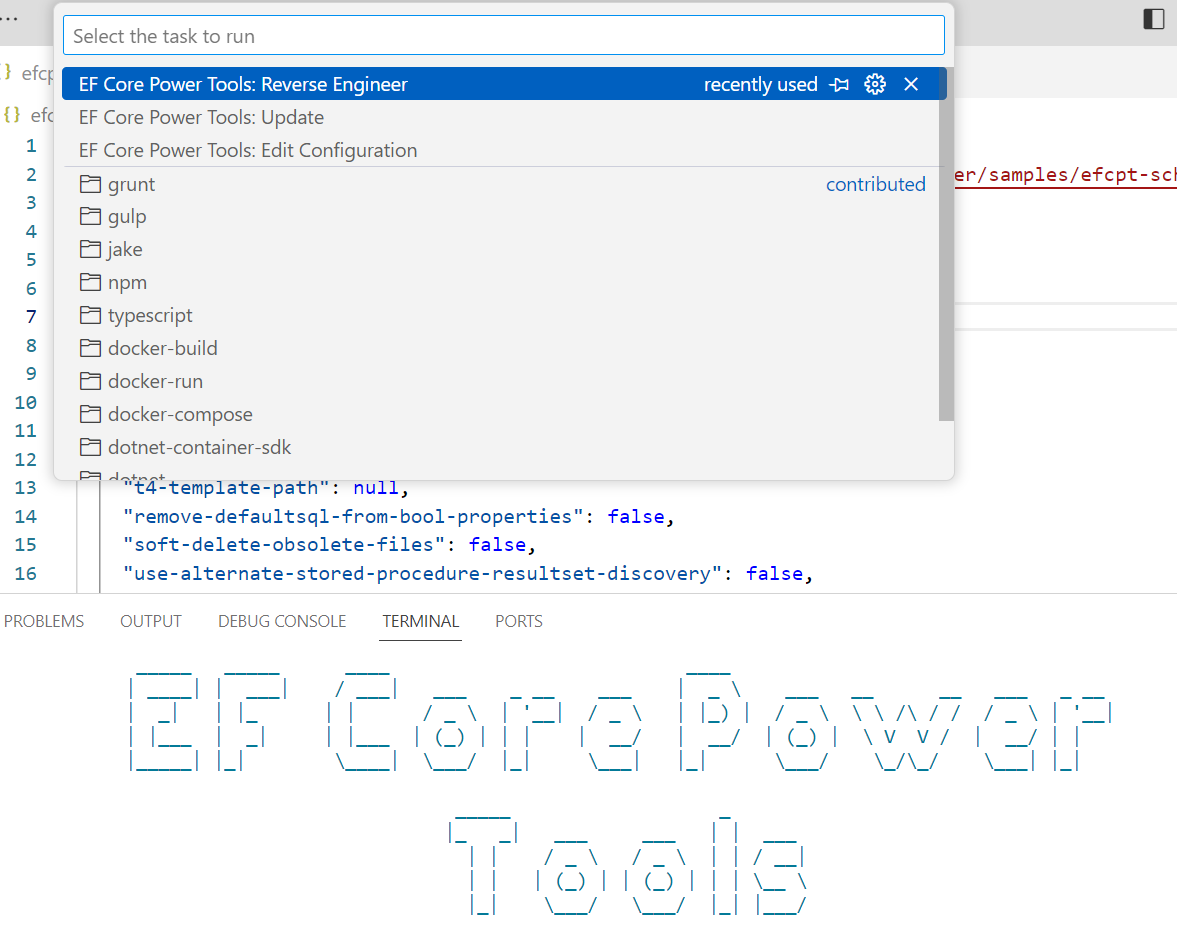
Task: Click the task list scrollbar thumb
Action: pos(946,245)
